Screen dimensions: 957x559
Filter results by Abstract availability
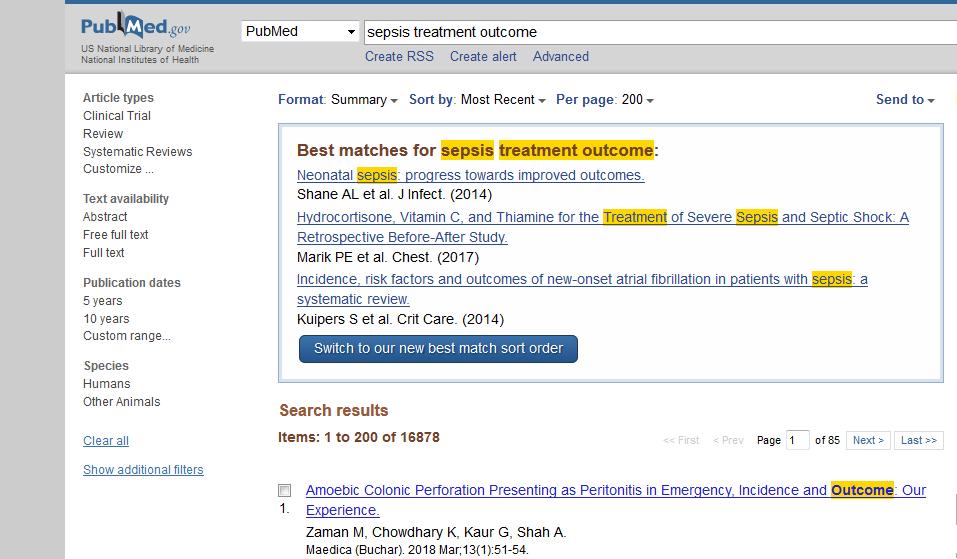coord(105,217)
